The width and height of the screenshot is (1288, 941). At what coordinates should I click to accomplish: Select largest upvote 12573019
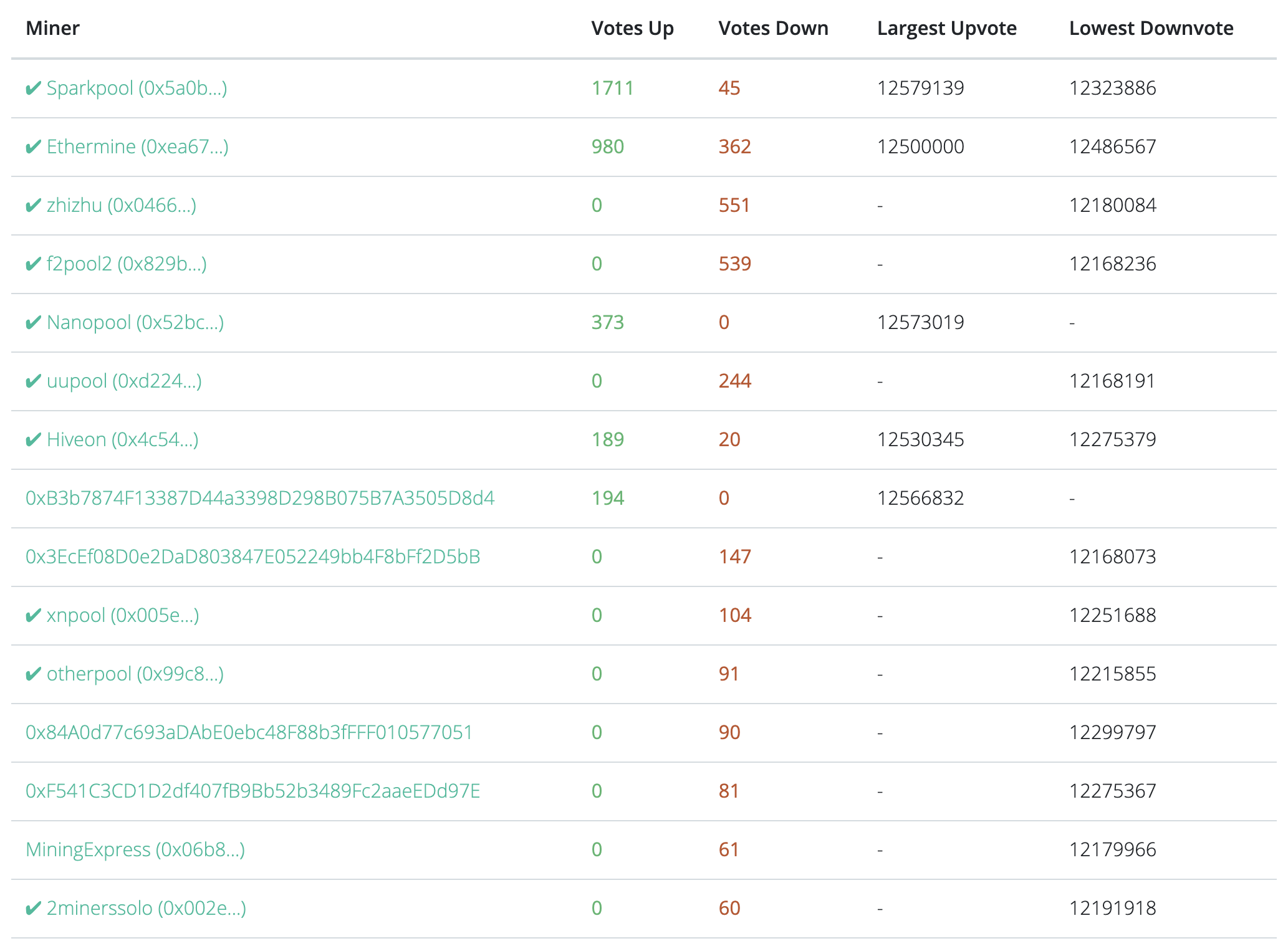(x=921, y=323)
